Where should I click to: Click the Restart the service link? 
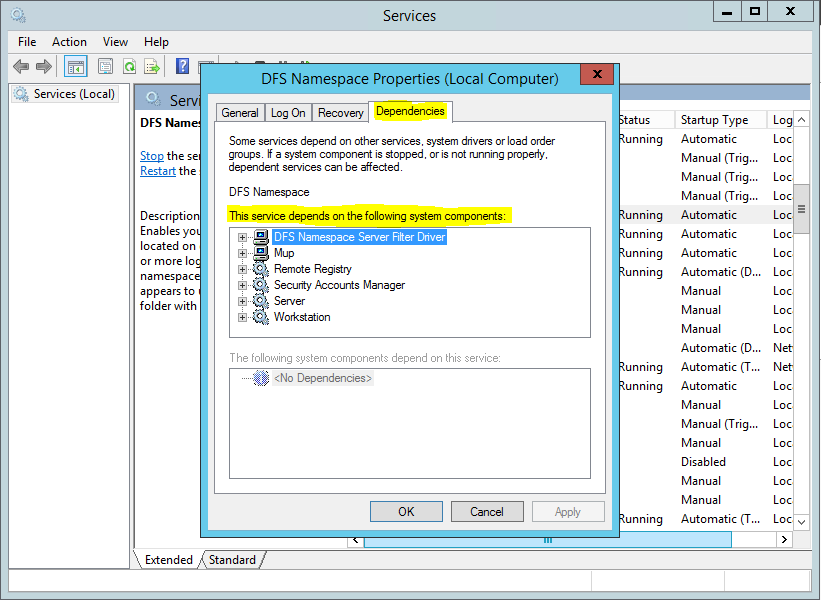(x=158, y=171)
